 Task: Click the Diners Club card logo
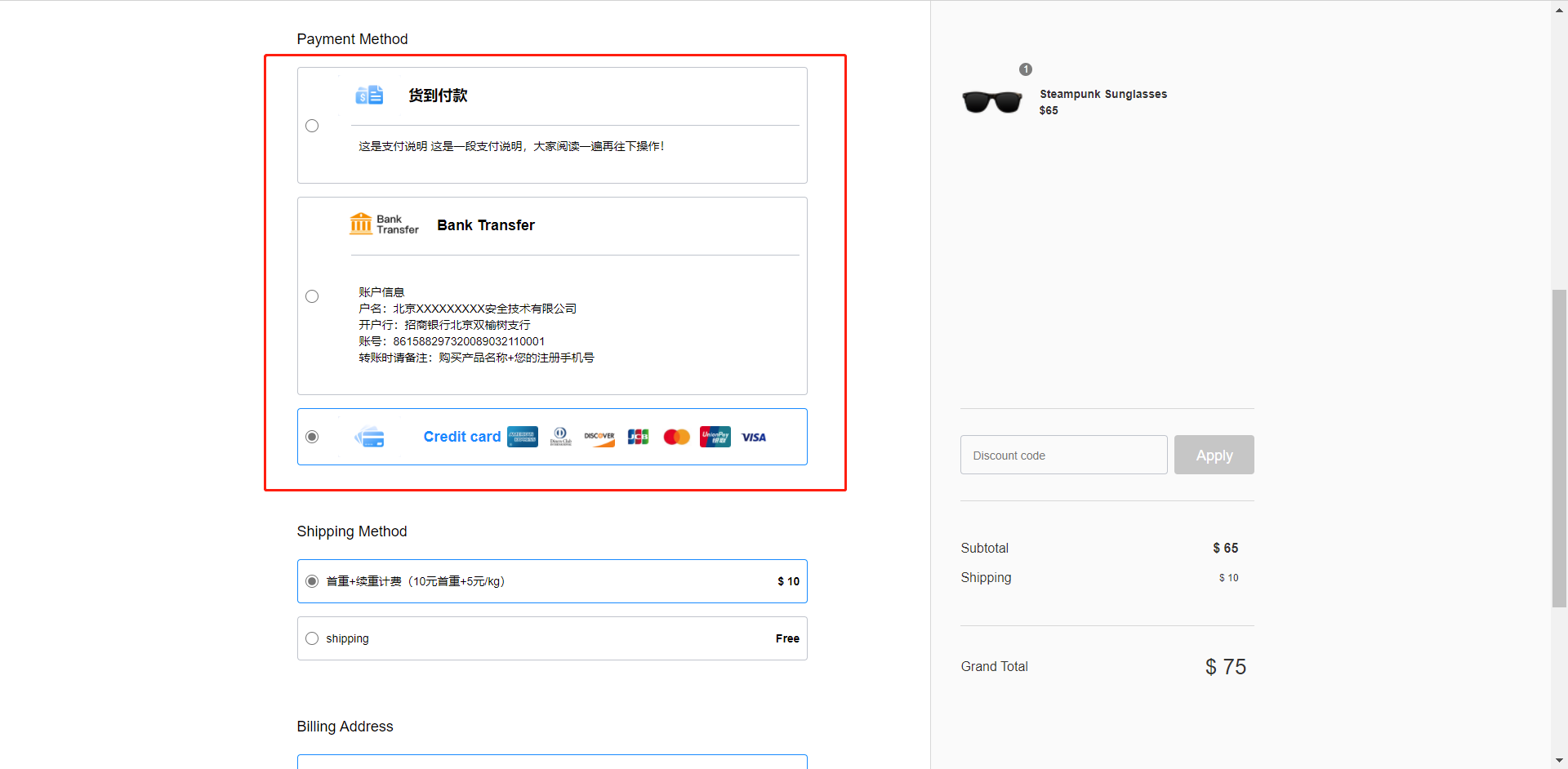(x=560, y=437)
